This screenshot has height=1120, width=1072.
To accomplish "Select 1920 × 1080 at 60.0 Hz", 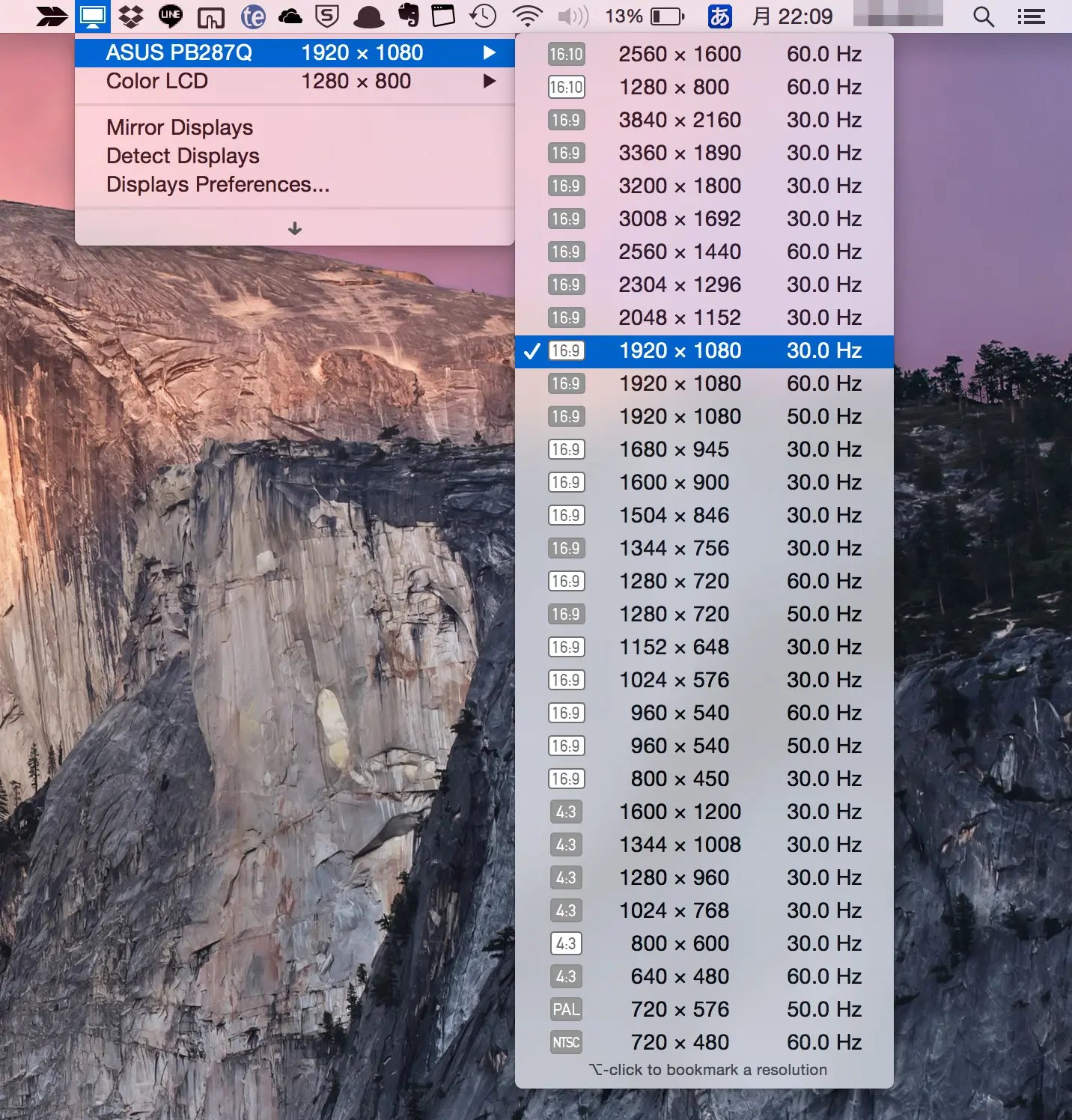I will 704,383.
